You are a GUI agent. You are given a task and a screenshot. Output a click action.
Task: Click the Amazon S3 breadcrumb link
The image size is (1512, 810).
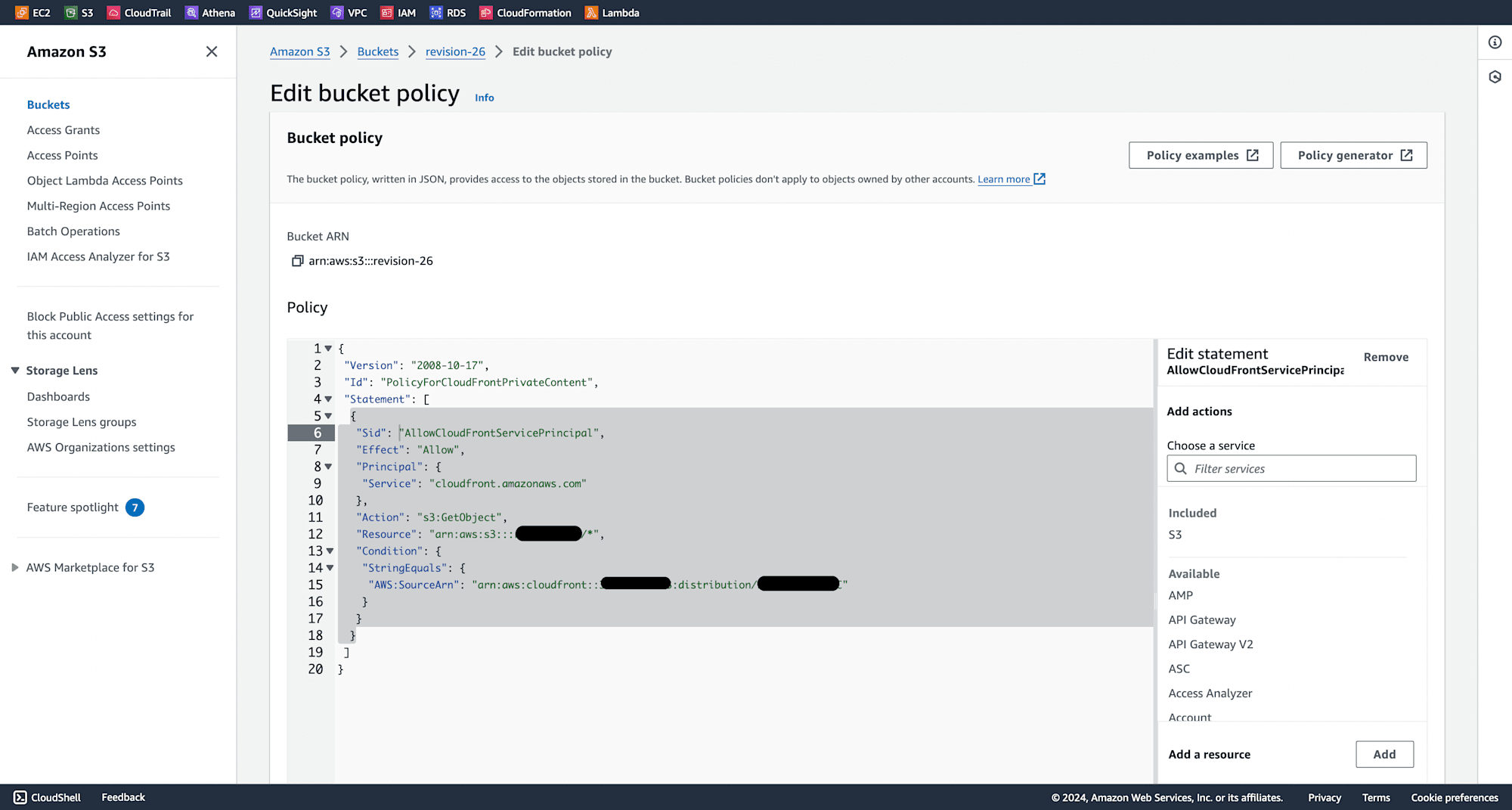tap(300, 51)
